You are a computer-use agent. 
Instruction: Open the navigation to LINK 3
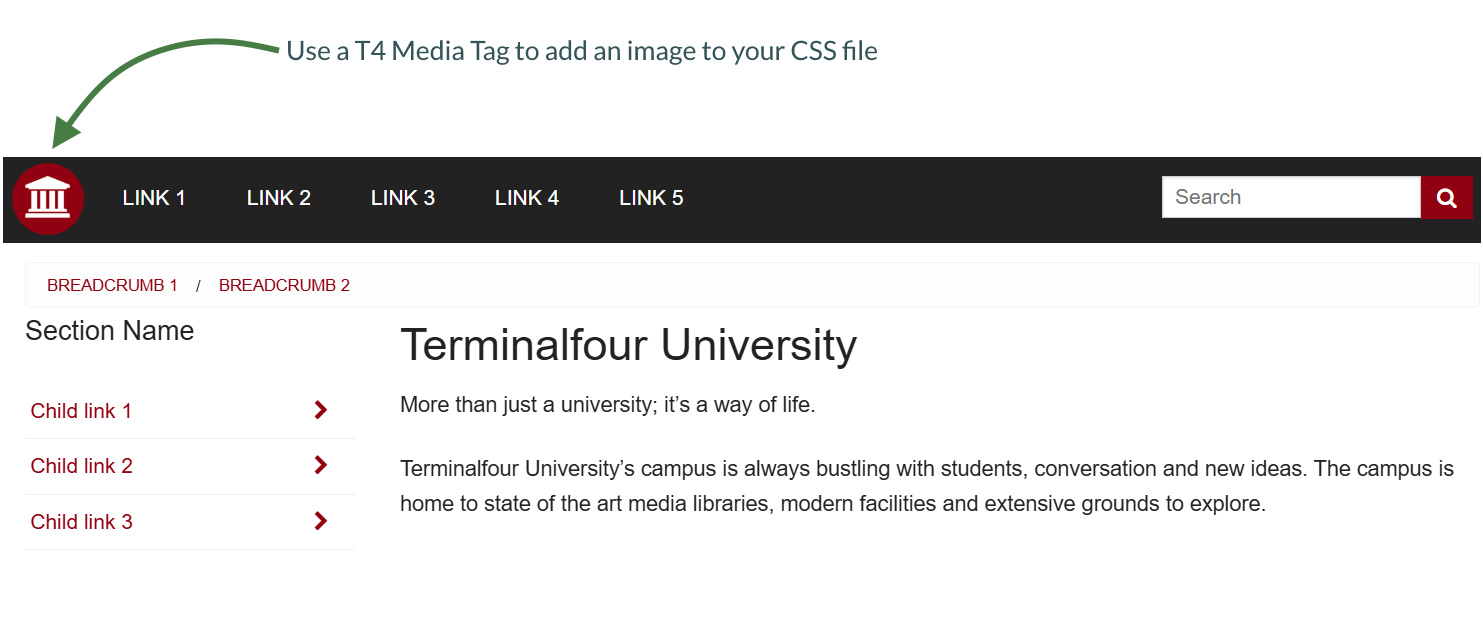pyautogui.click(x=402, y=197)
